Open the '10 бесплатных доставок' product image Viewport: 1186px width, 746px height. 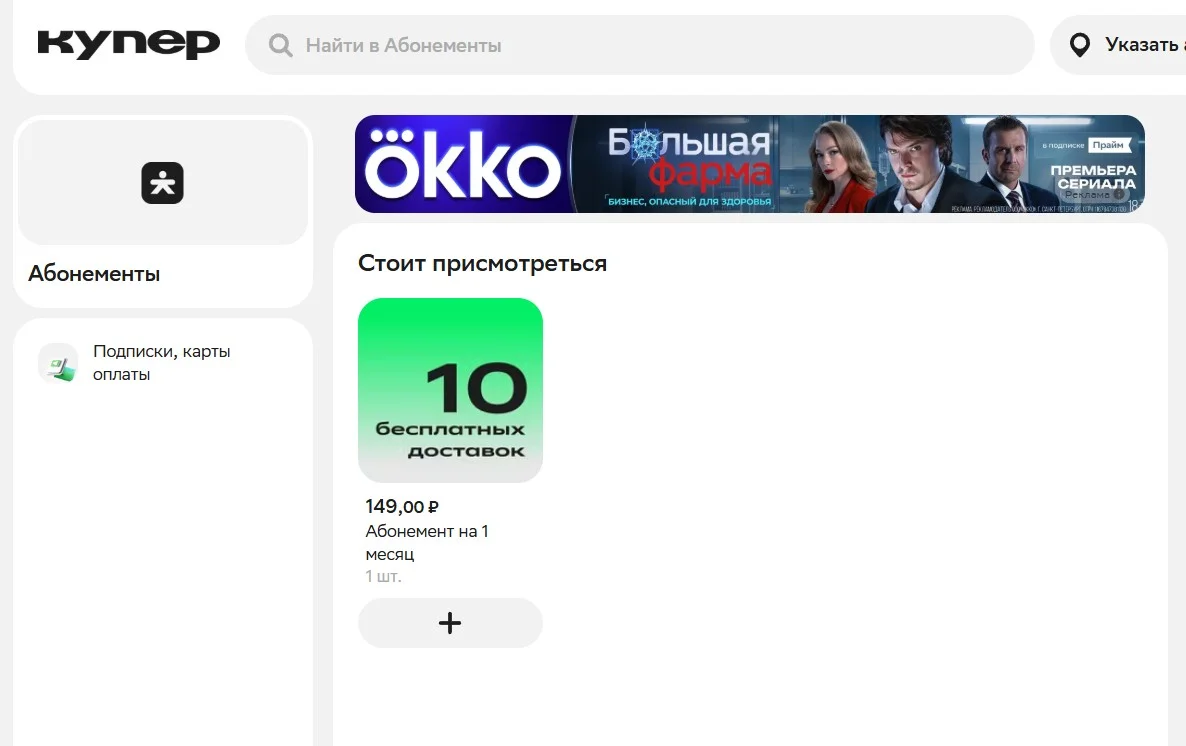click(x=450, y=390)
